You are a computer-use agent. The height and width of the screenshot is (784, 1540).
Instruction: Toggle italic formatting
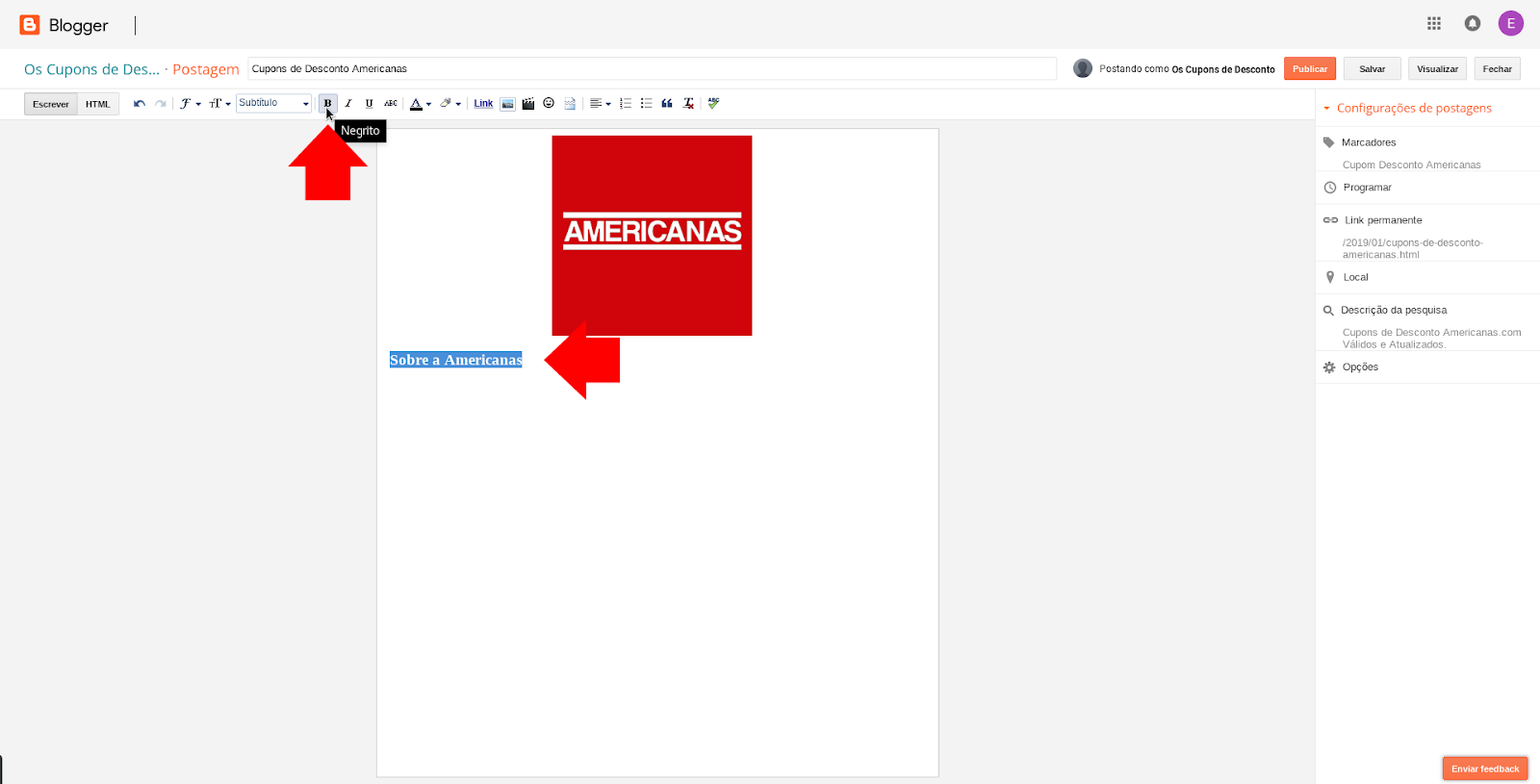348,103
